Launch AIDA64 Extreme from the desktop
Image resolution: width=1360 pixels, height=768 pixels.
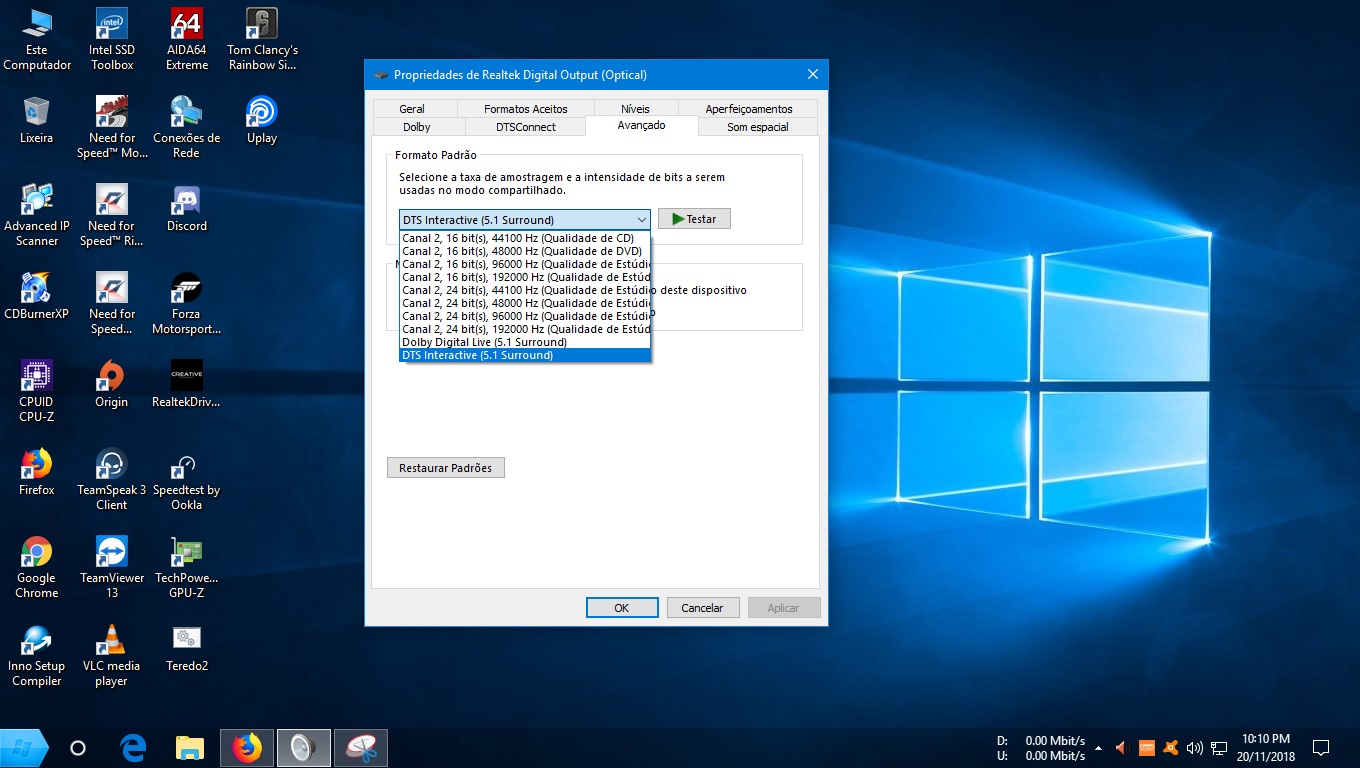[x=187, y=40]
